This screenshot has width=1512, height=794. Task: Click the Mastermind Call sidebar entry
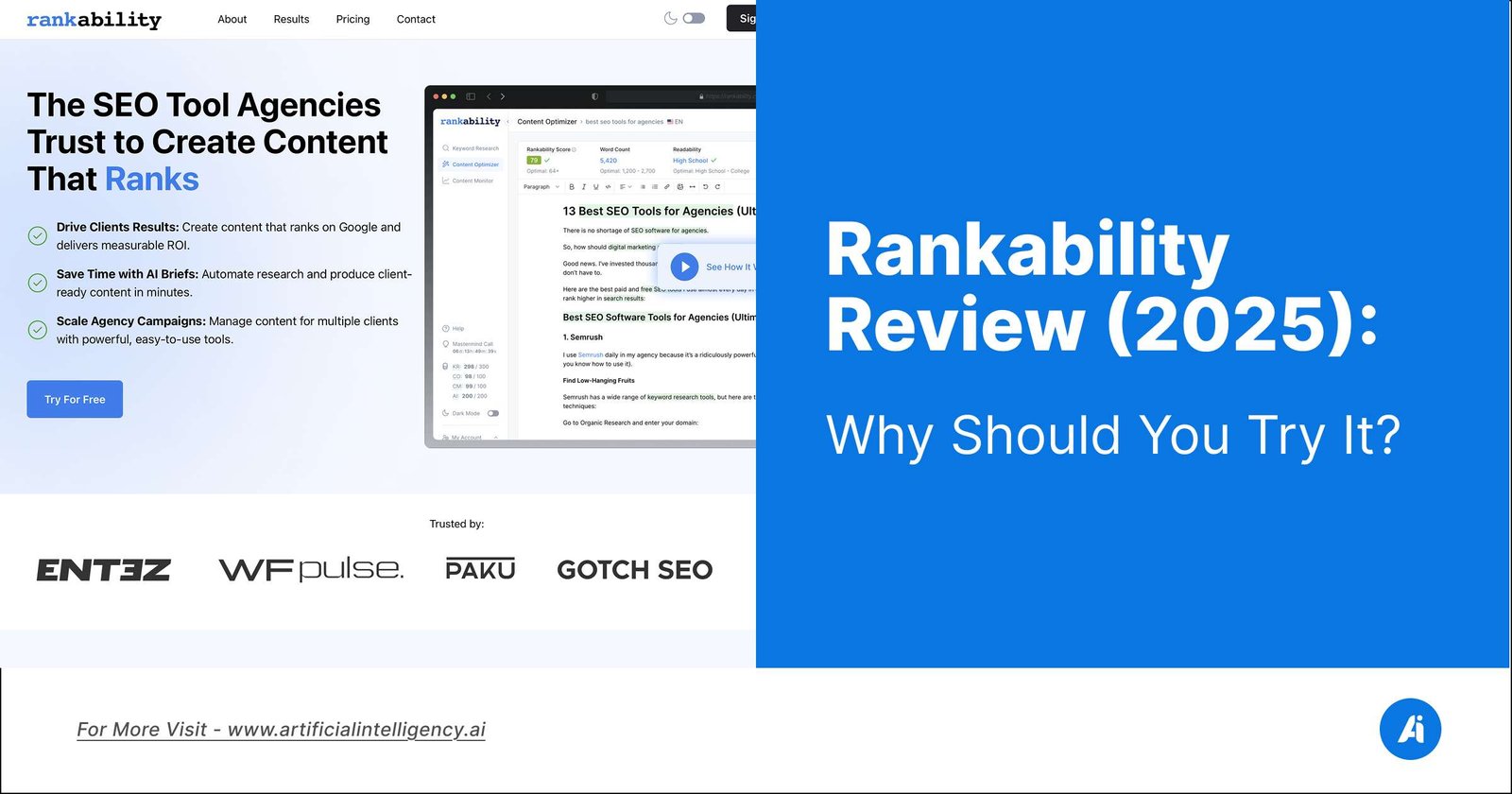tap(468, 347)
